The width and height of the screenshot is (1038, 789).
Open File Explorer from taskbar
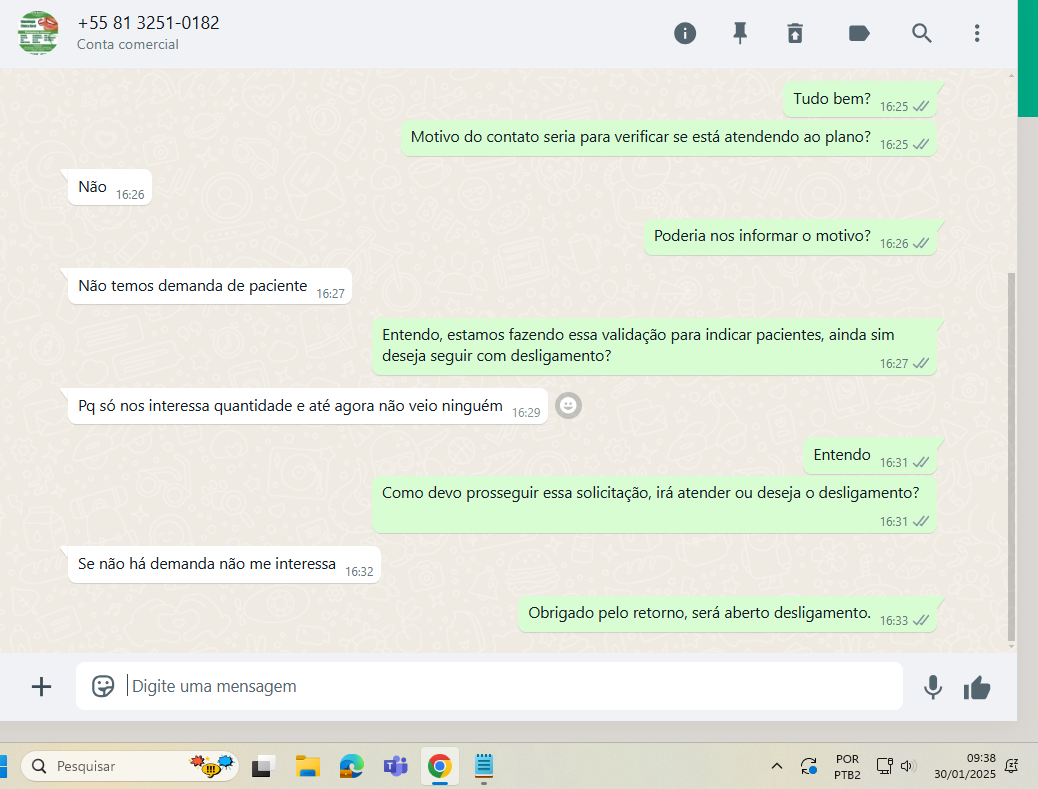click(x=307, y=766)
